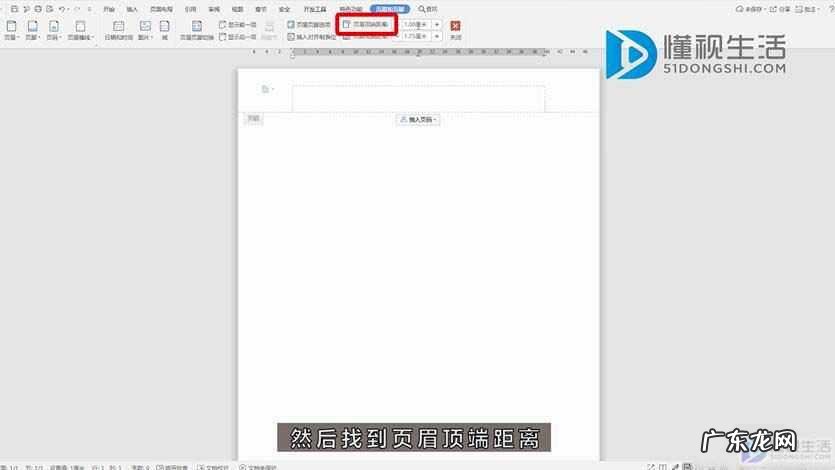Open dropdown beside header top distance field

click(x=437, y=24)
